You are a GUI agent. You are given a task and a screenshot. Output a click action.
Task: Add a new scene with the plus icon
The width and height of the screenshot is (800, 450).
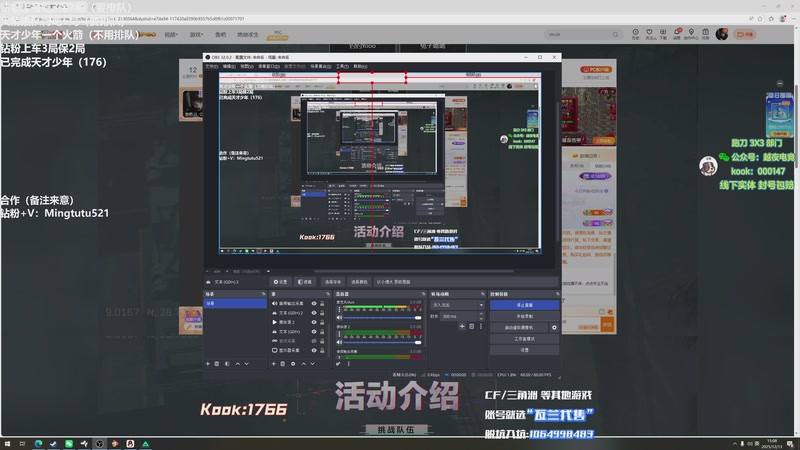208,364
